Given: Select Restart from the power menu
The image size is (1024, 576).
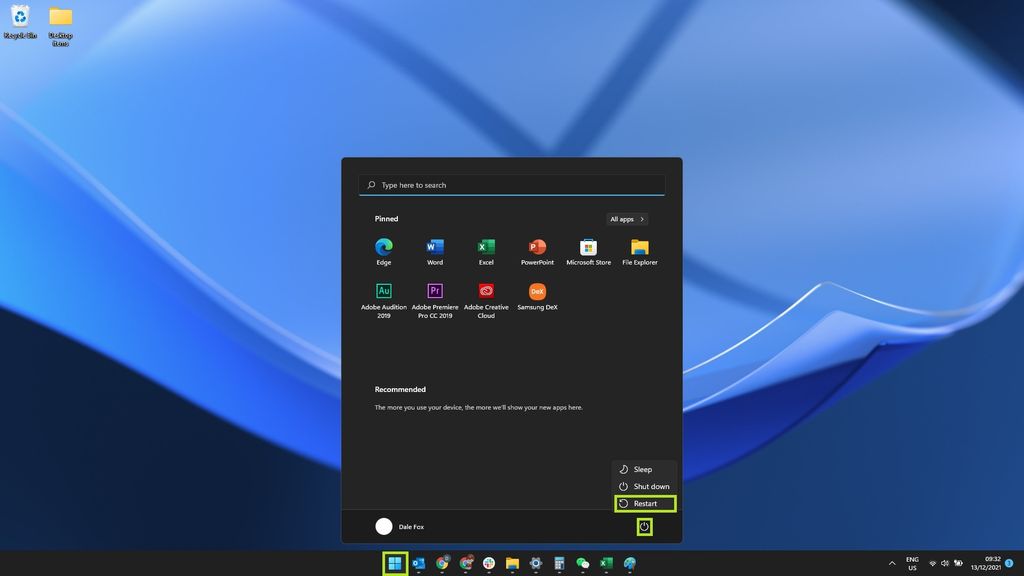Looking at the screenshot, I should click(644, 503).
